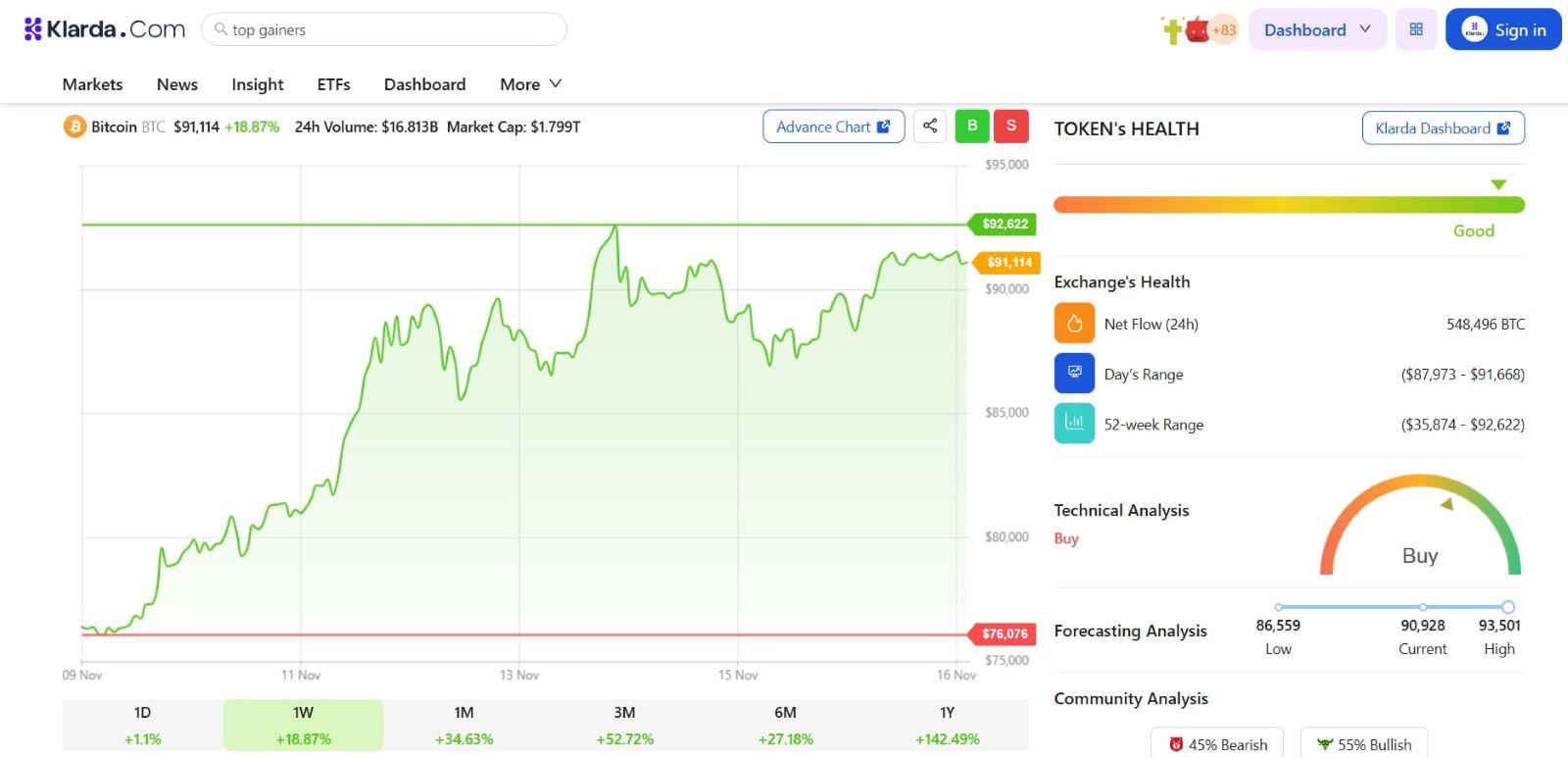The height and width of the screenshot is (758, 1568).
Task: Click the $91,114 current price label
Action: point(1007,262)
